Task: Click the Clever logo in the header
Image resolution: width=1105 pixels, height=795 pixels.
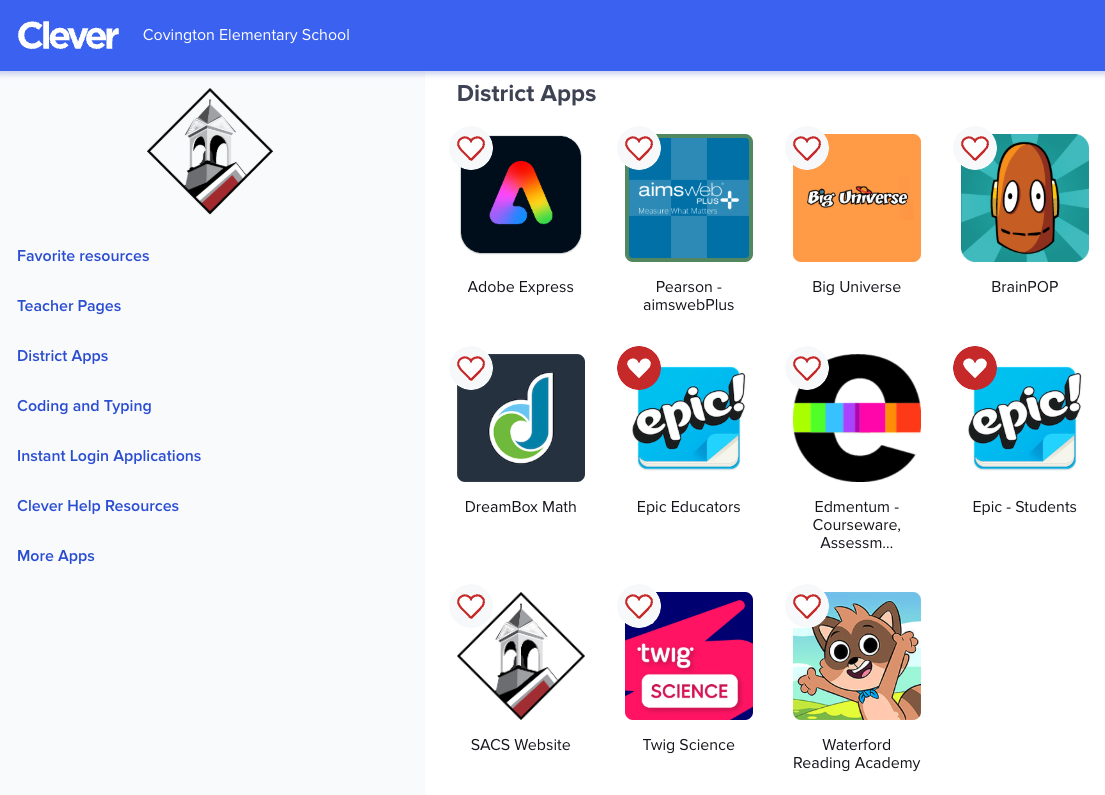Action: [x=67, y=35]
